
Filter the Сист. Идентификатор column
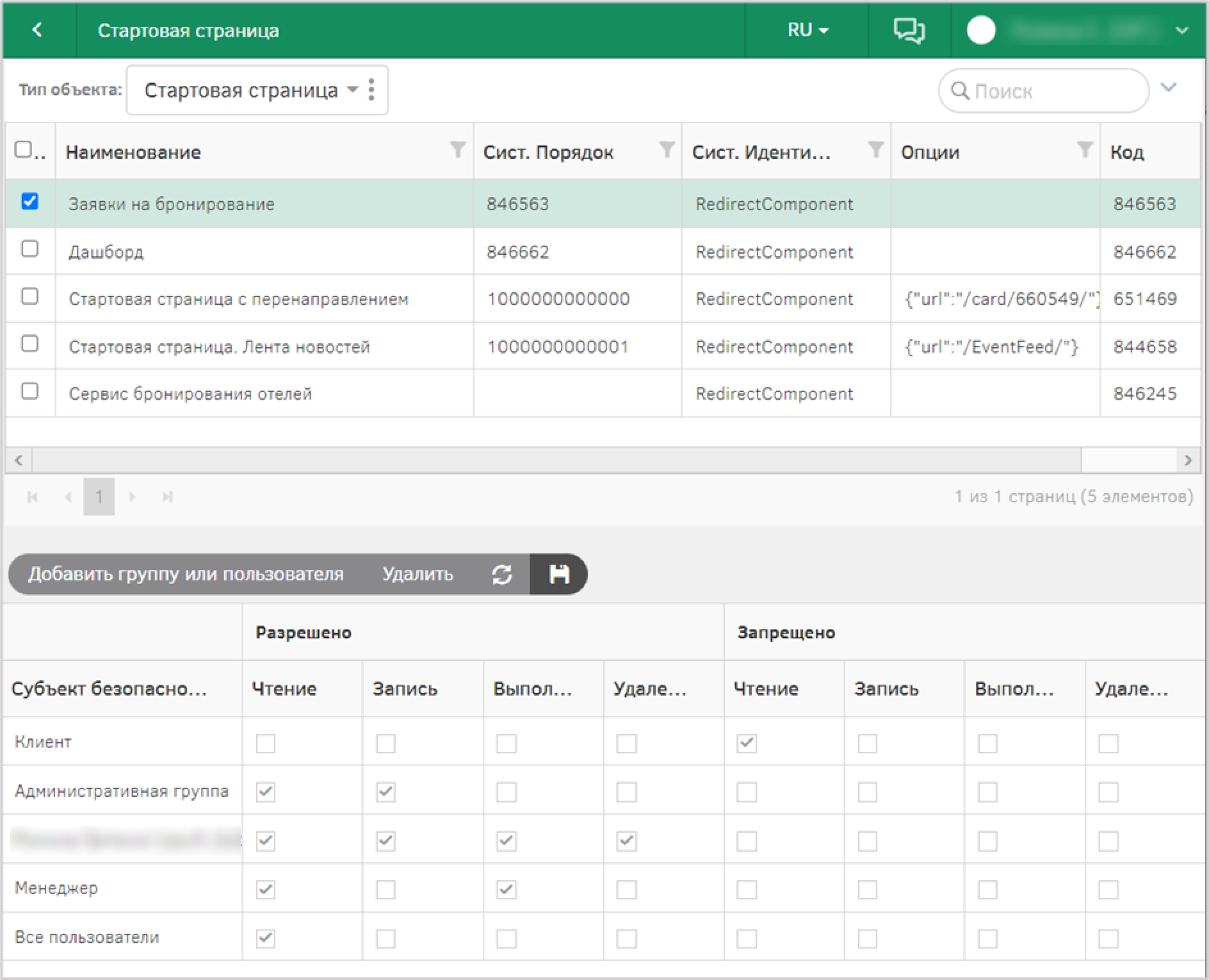(875, 150)
